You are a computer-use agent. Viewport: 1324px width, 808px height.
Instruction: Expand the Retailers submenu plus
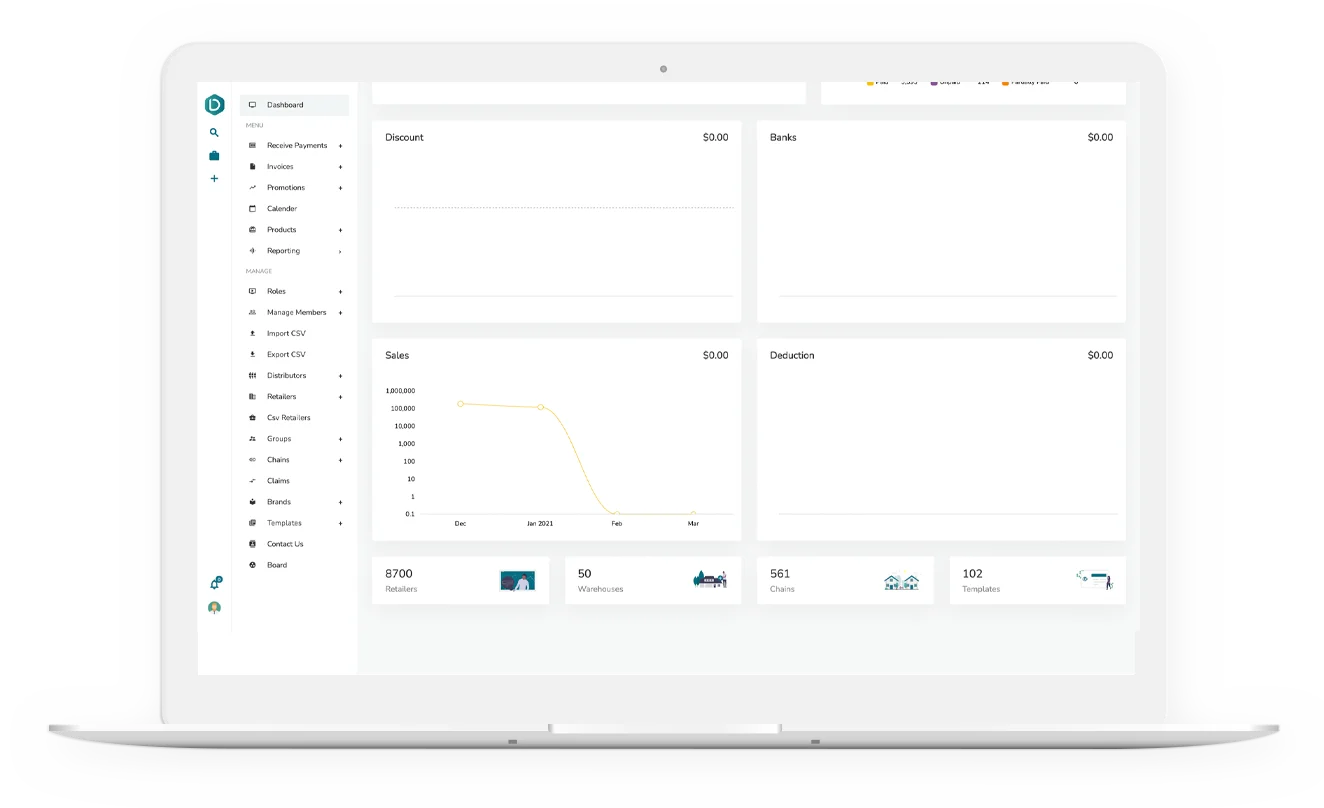coord(340,397)
